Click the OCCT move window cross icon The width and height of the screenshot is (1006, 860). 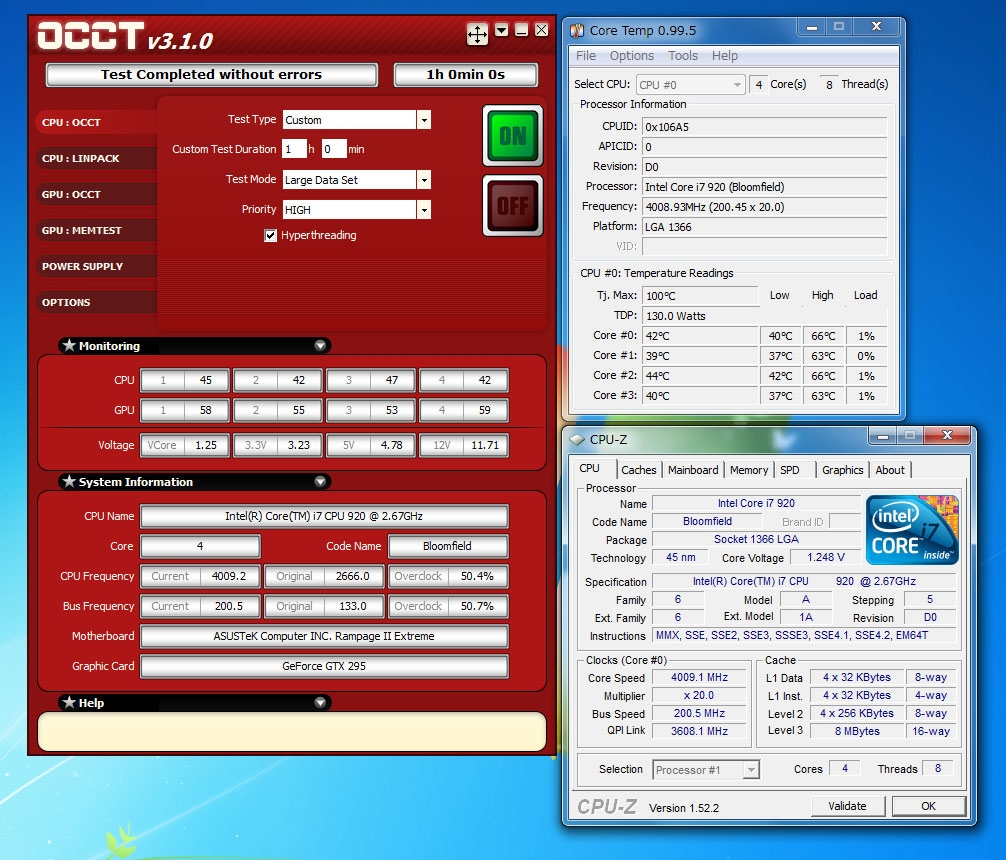[477, 33]
